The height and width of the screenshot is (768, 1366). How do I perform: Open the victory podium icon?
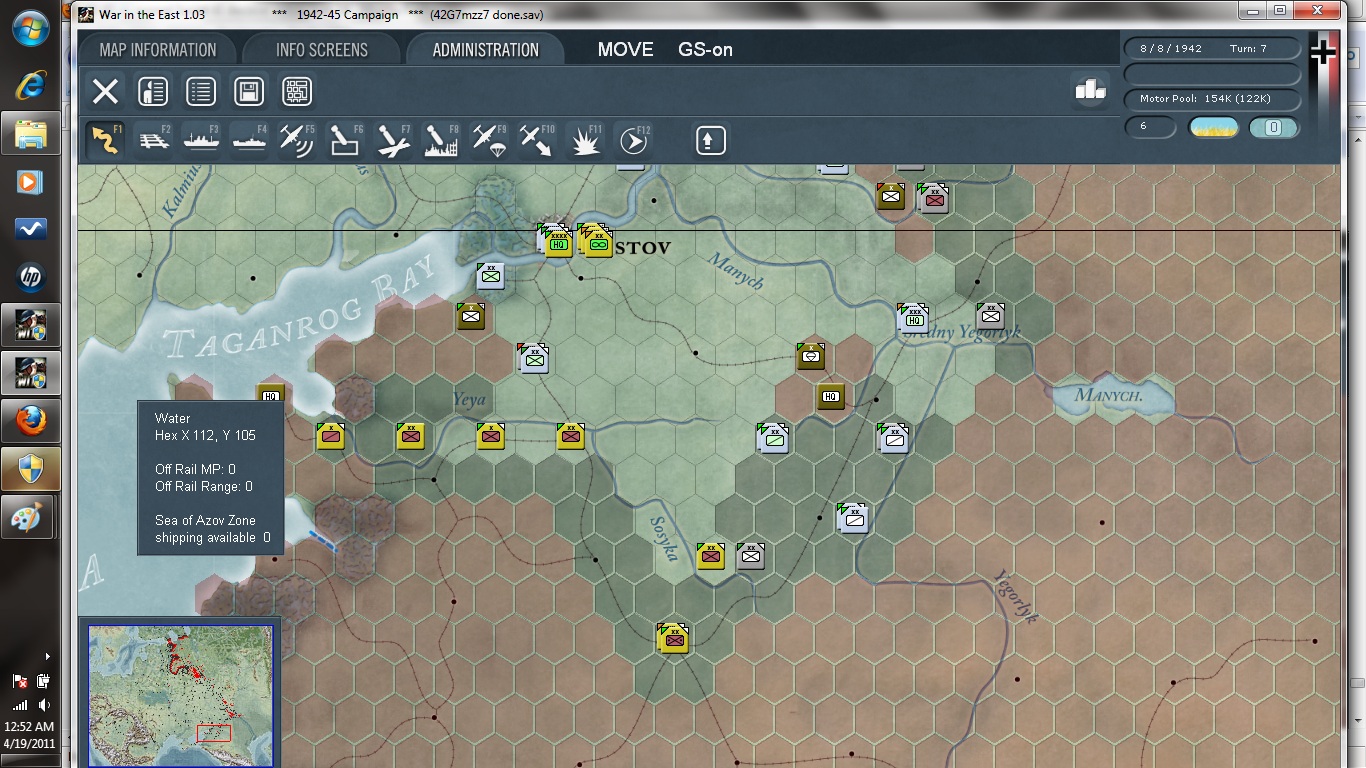tap(1090, 90)
